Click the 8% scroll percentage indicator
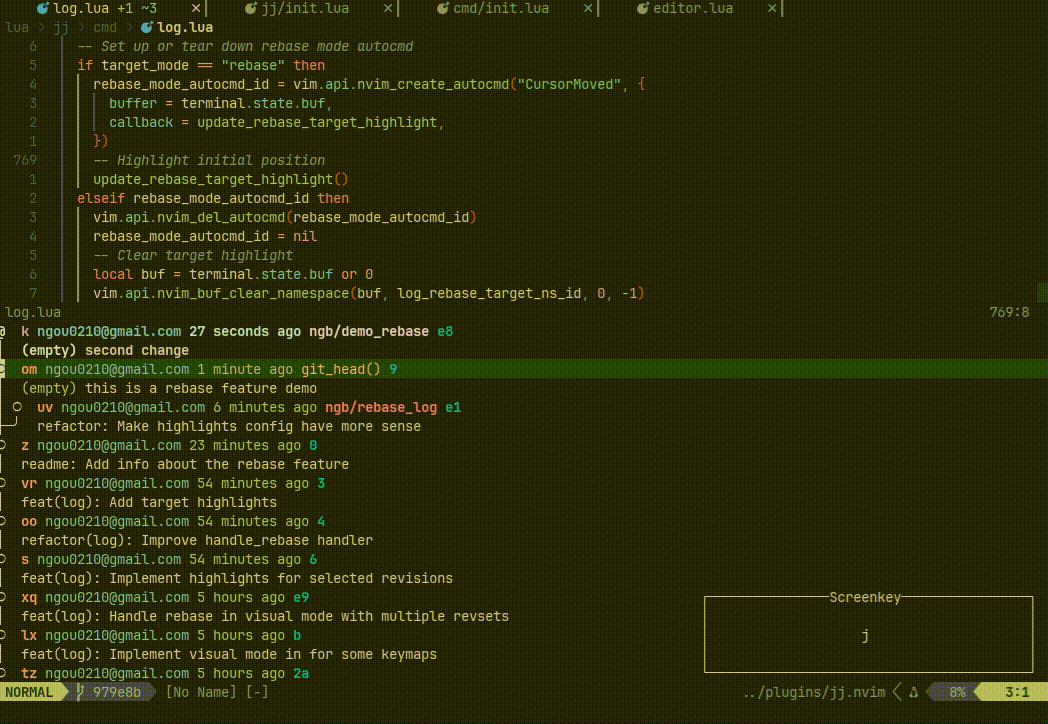 (x=957, y=692)
